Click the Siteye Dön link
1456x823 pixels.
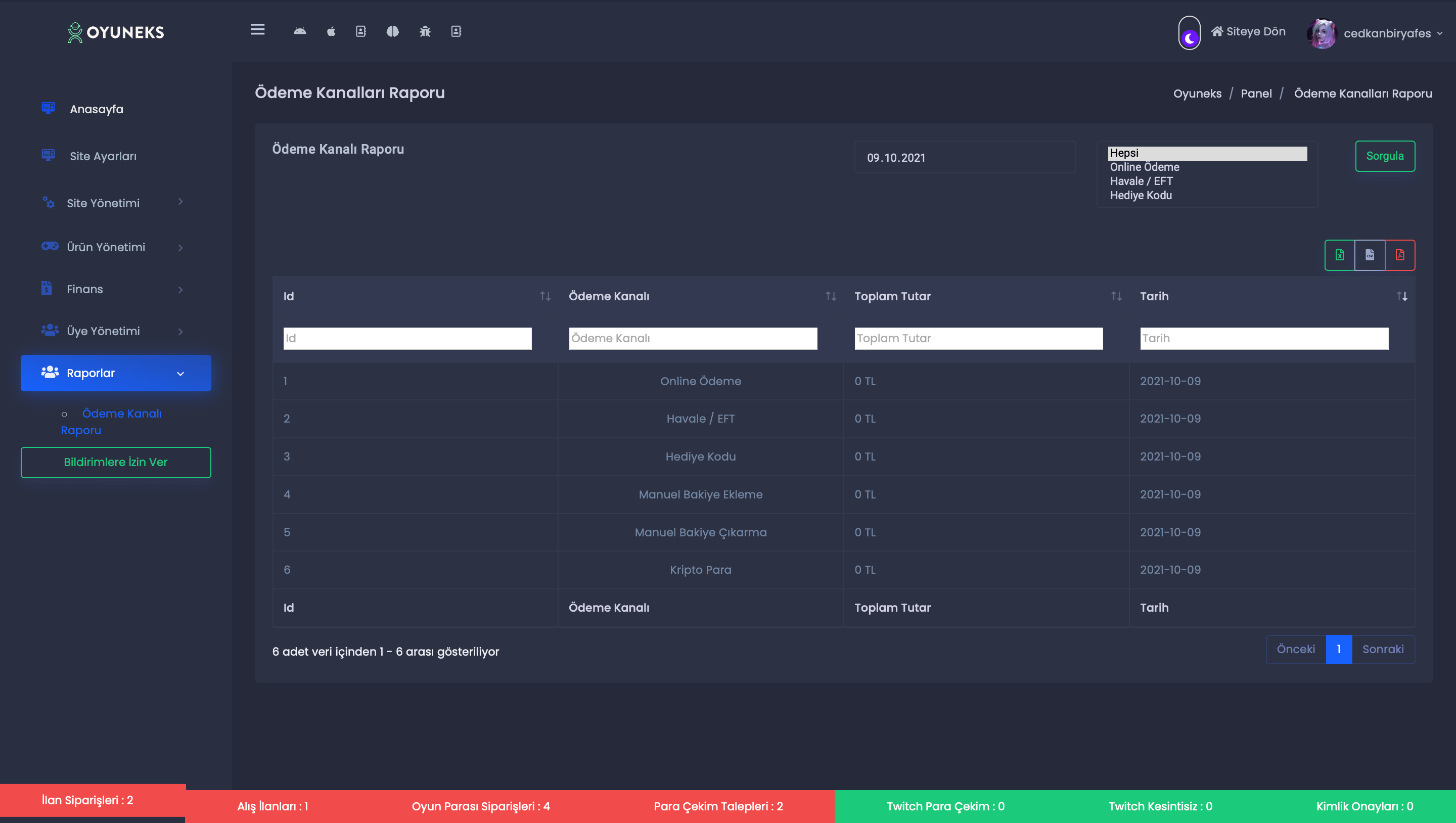1249,32
